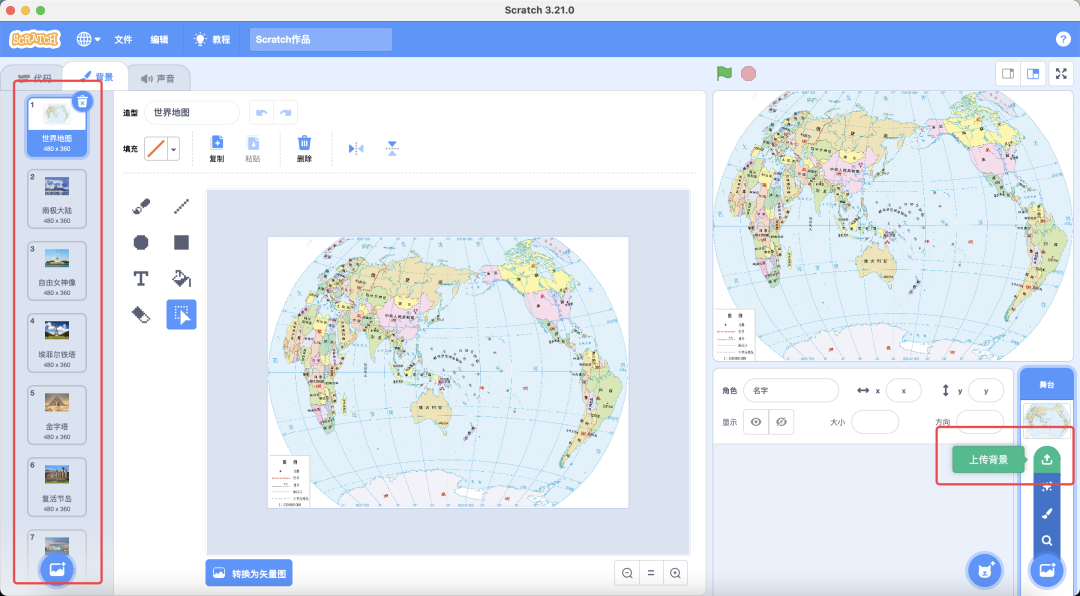Screen dimensions: 1080x596
Task: Click the choose-a-backdrop button under stage
Action: pyautogui.click(x=1047, y=570)
